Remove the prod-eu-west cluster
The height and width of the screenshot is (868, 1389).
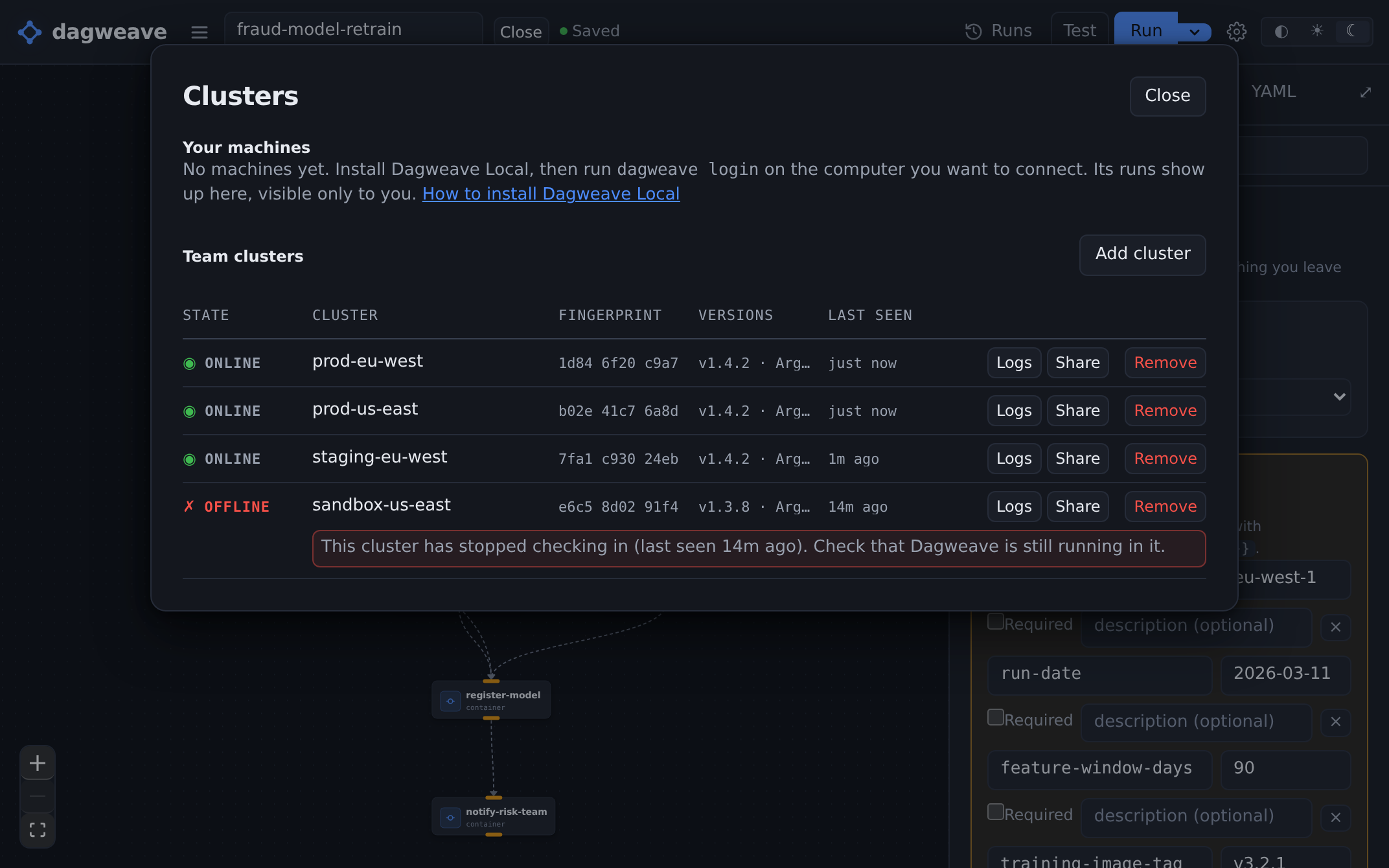pos(1165,363)
